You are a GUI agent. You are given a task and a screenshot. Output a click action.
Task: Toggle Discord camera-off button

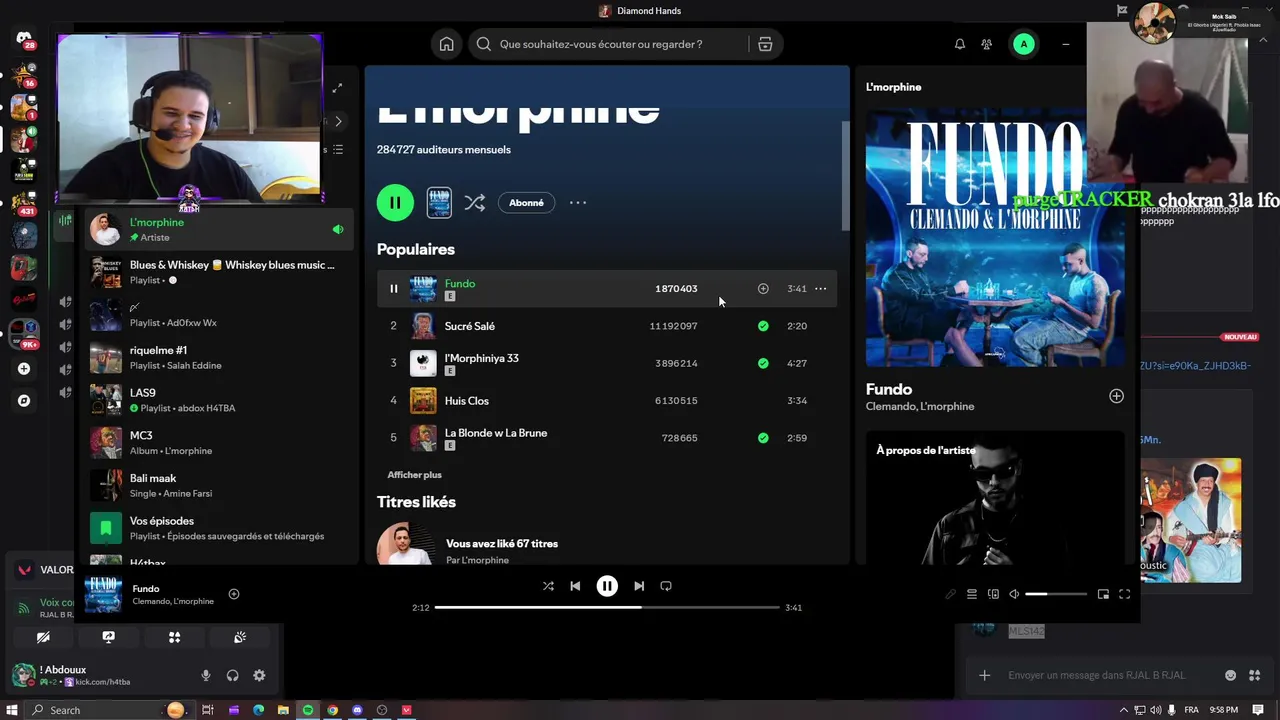point(43,637)
